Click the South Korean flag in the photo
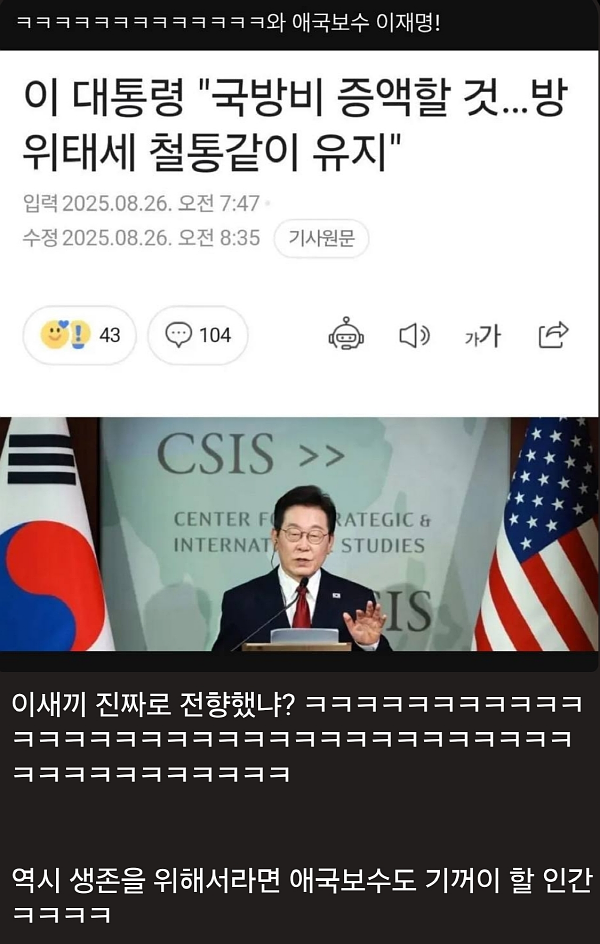Viewport: 600px width, 944px height. [51, 534]
